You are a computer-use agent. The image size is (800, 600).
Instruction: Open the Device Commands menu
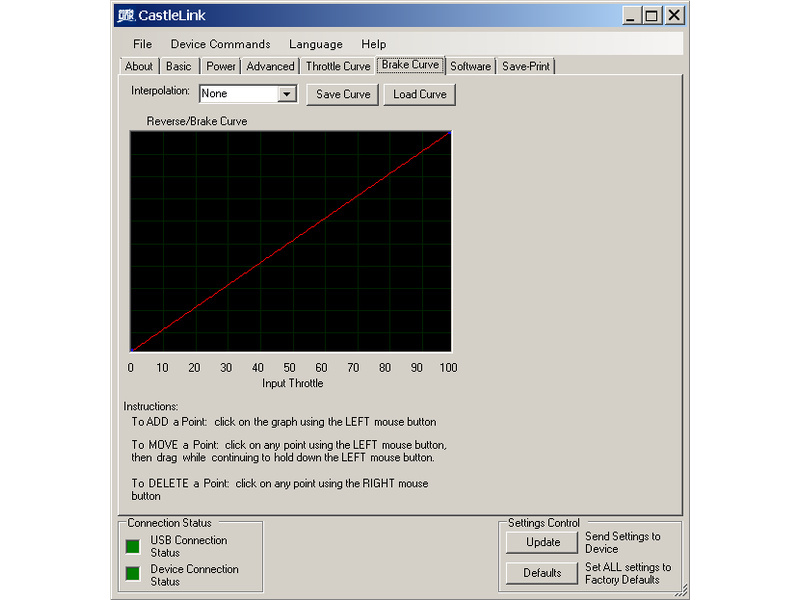tap(220, 44)
